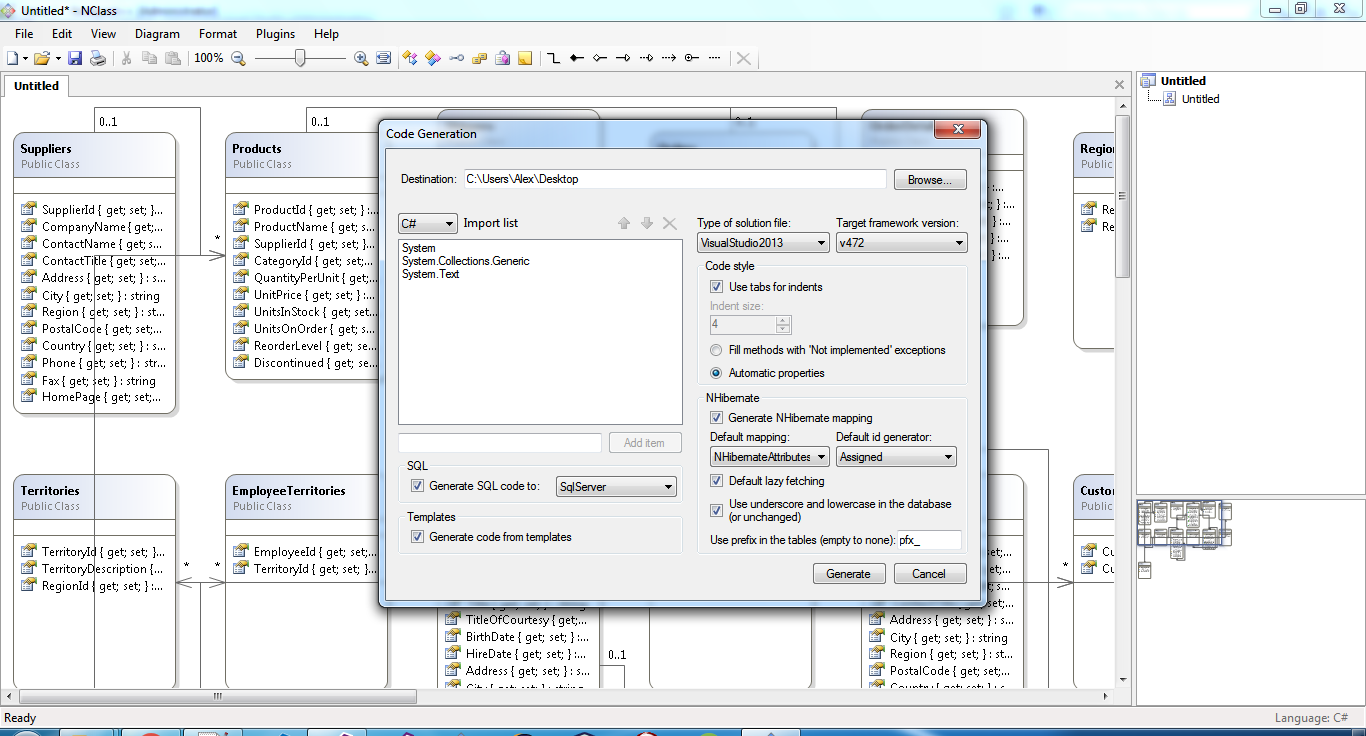Screen dimensions: 1366x736
Task: Select the Aggregation hollow-diamond tool
Action: (x=599, y=58)
